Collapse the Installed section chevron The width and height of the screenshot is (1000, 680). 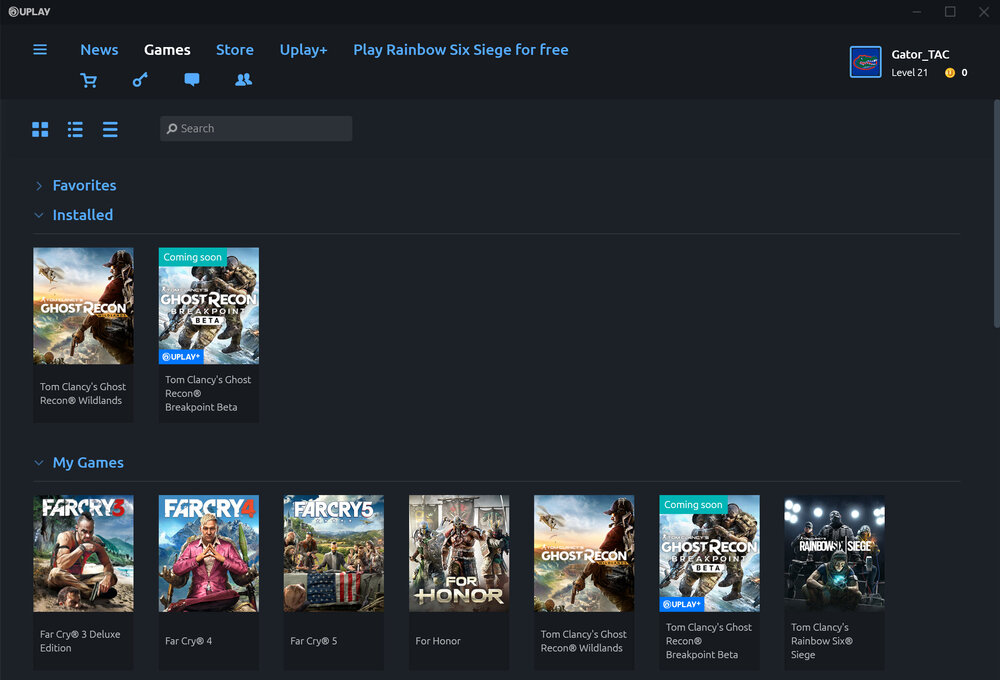tap(39, 216)
